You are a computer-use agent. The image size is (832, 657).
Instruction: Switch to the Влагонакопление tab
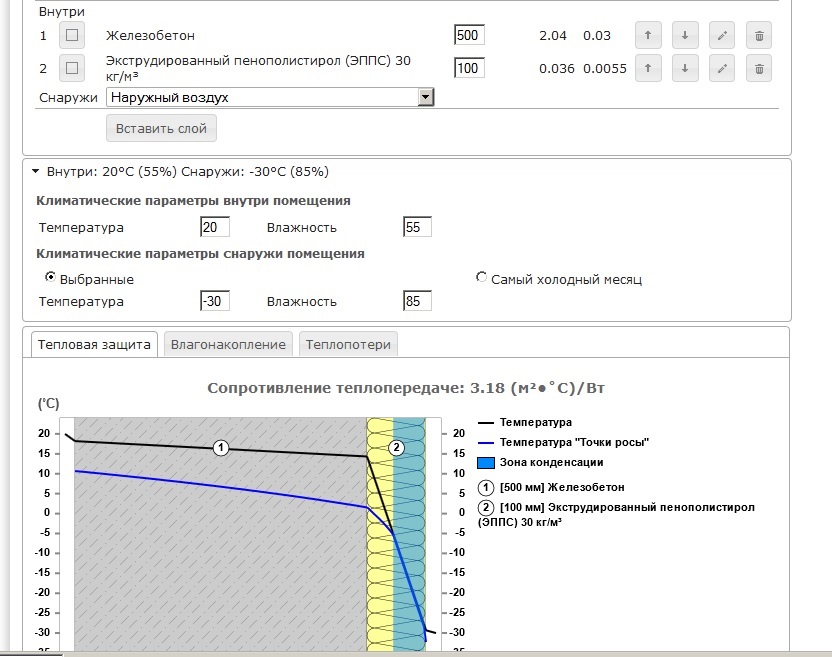228,344
